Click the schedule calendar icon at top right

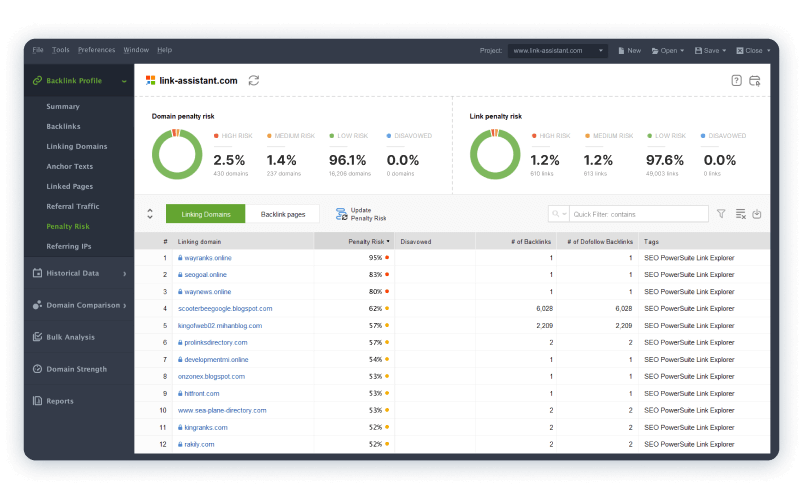click(754, 80)
